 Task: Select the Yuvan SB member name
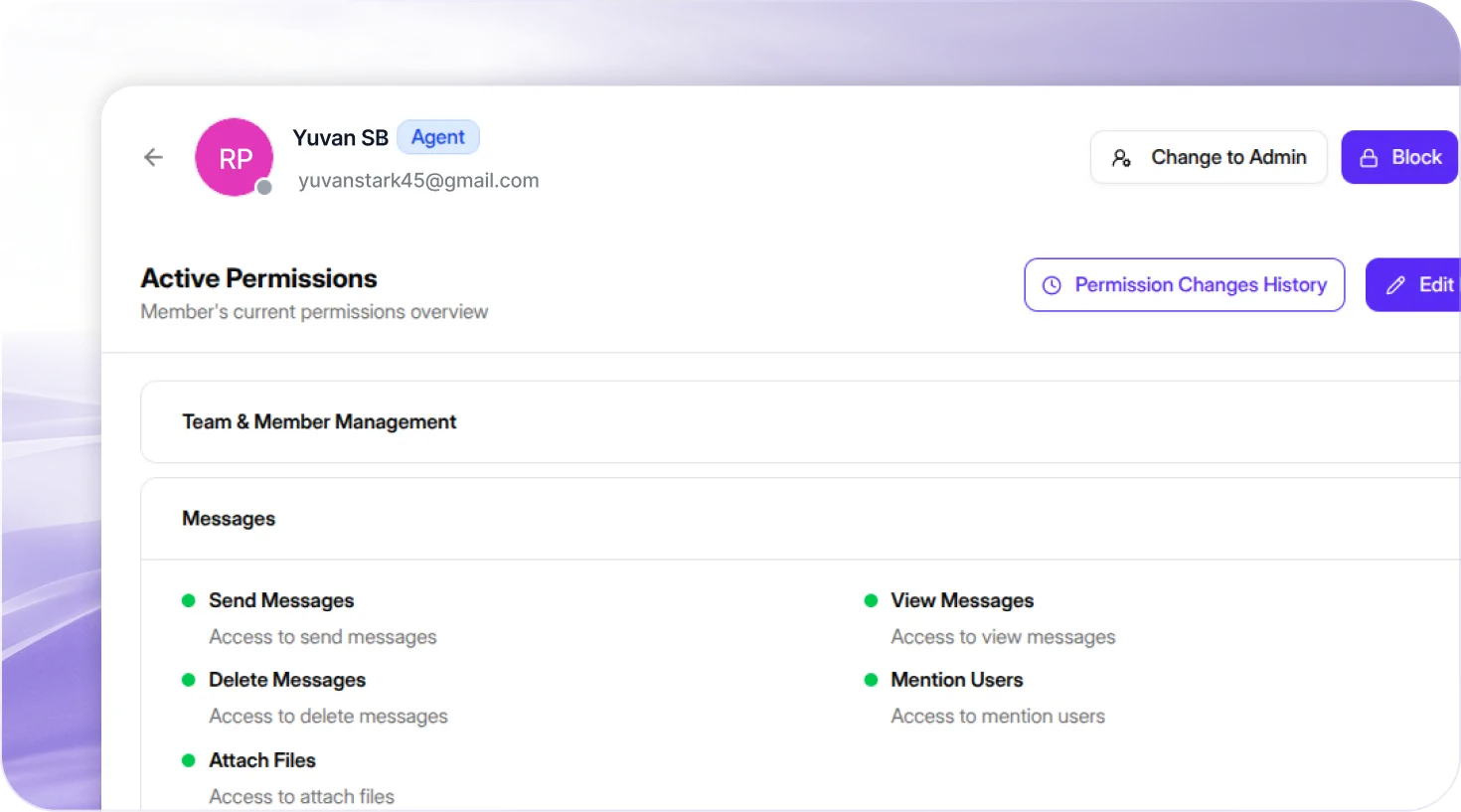(340, 138)
